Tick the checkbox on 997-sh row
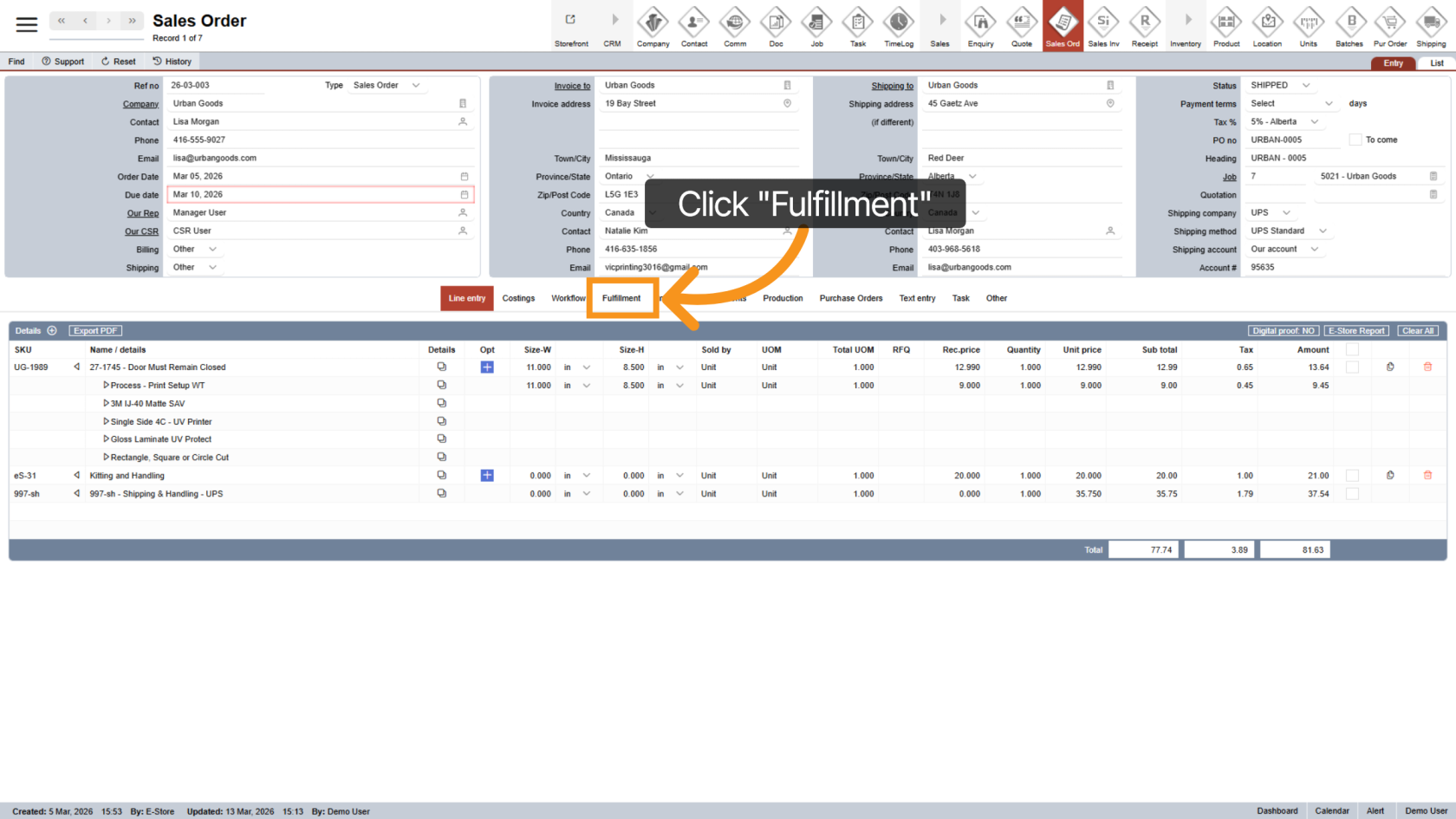The height and width of the screenshot is (819, 1456). click(1352, 494)
